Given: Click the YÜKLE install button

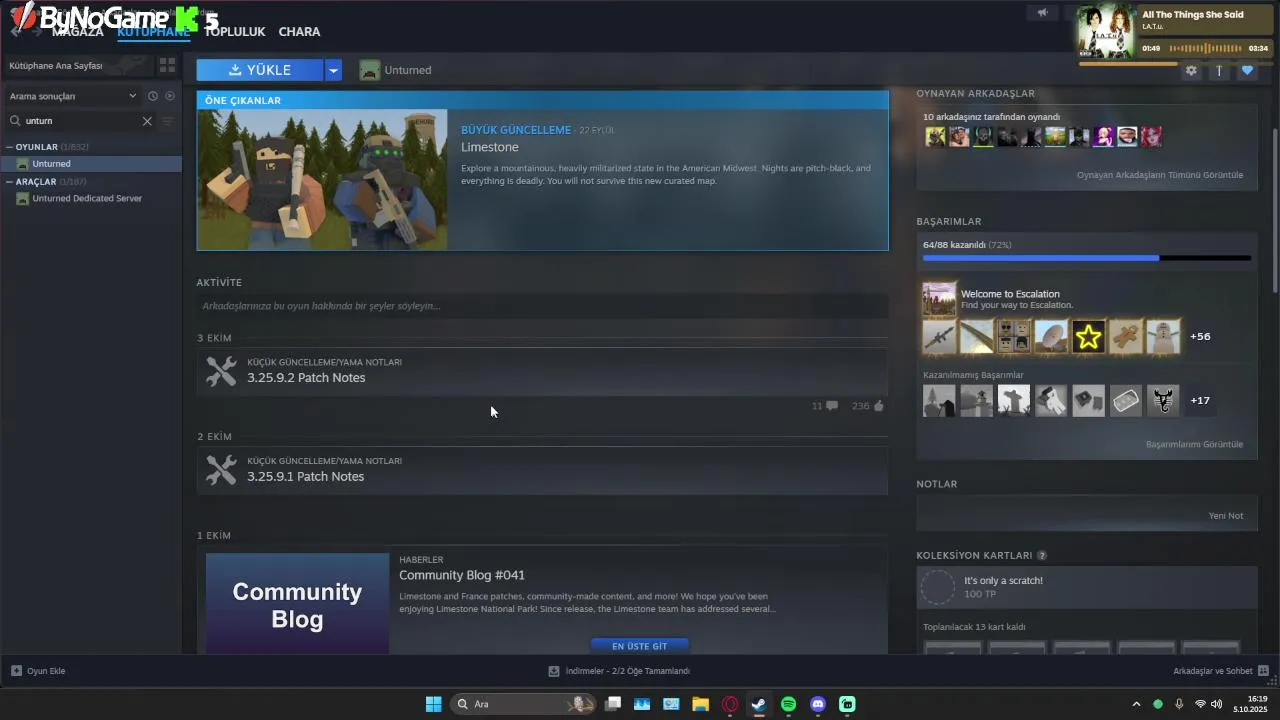Looking at the screenshot, I should coord(260,70).
